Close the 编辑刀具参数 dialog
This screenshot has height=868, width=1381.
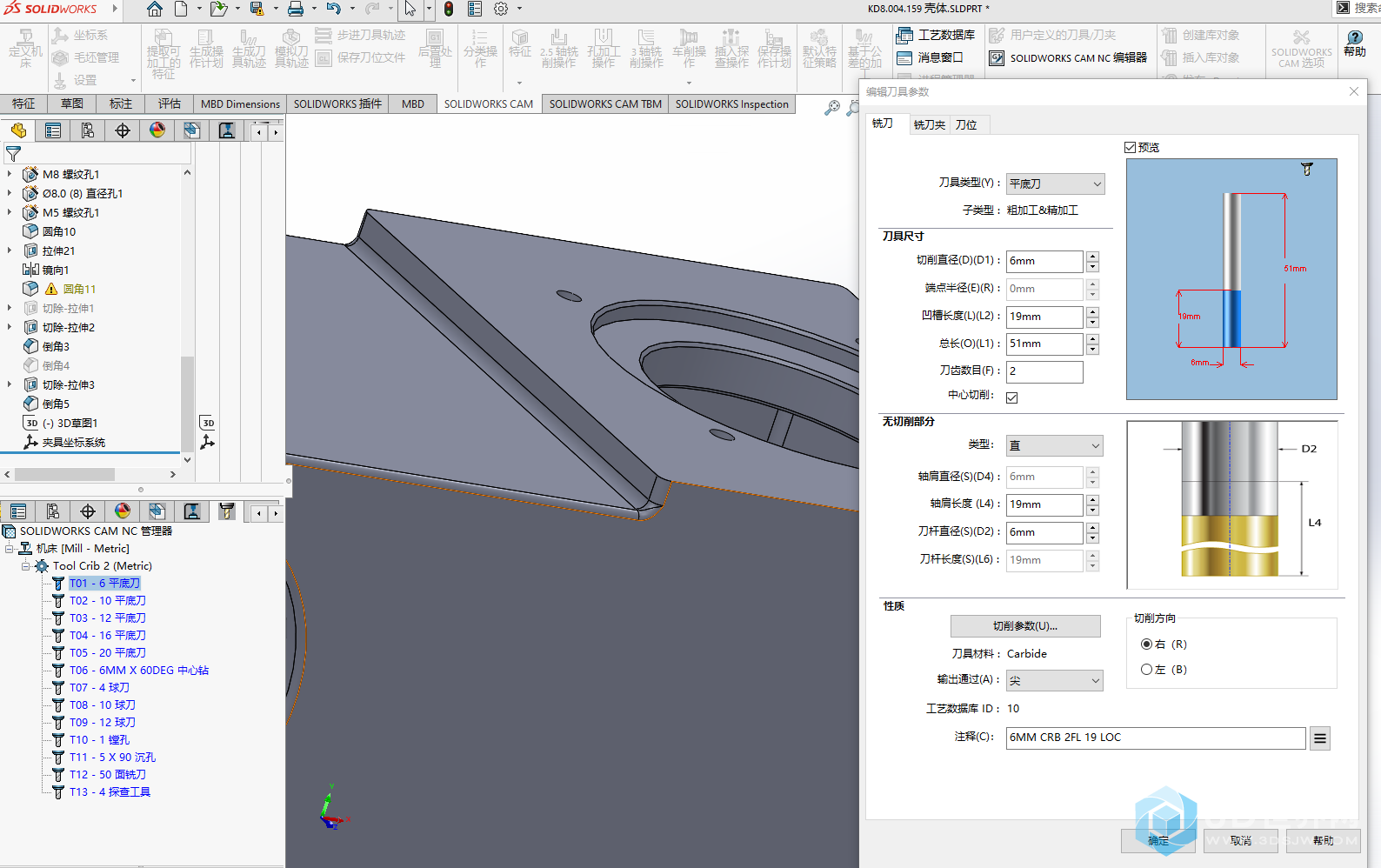pos(1354,91)
